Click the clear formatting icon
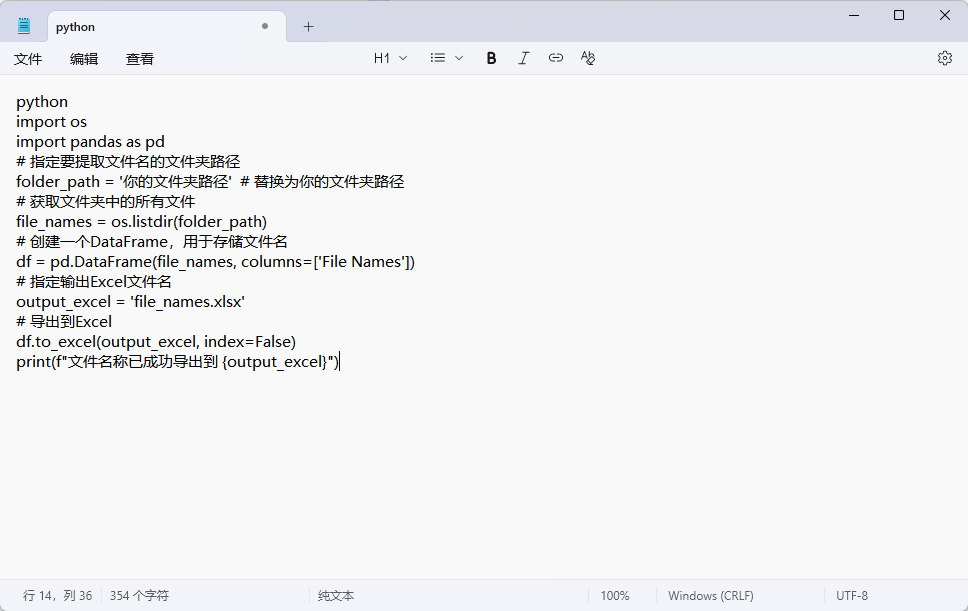The width and height of the screenshot is (968, 611). [x=588, y=58]
